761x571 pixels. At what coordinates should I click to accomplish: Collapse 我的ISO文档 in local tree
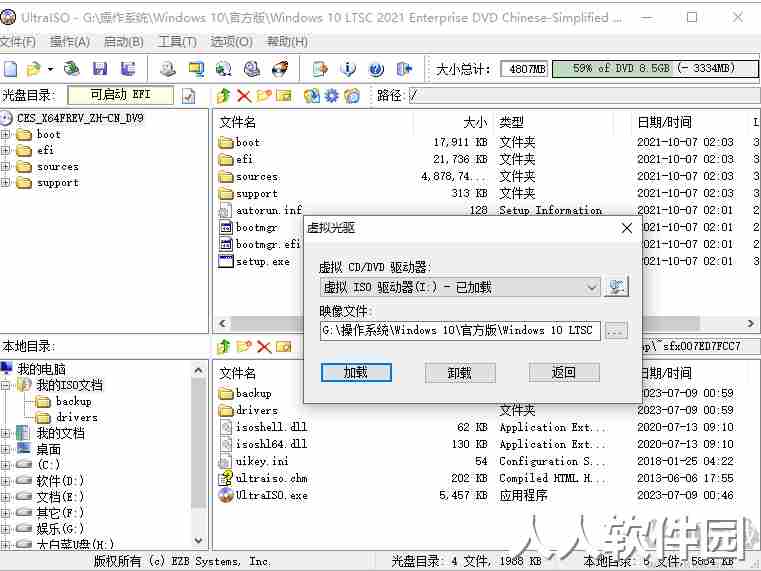(x=5, y=385)
